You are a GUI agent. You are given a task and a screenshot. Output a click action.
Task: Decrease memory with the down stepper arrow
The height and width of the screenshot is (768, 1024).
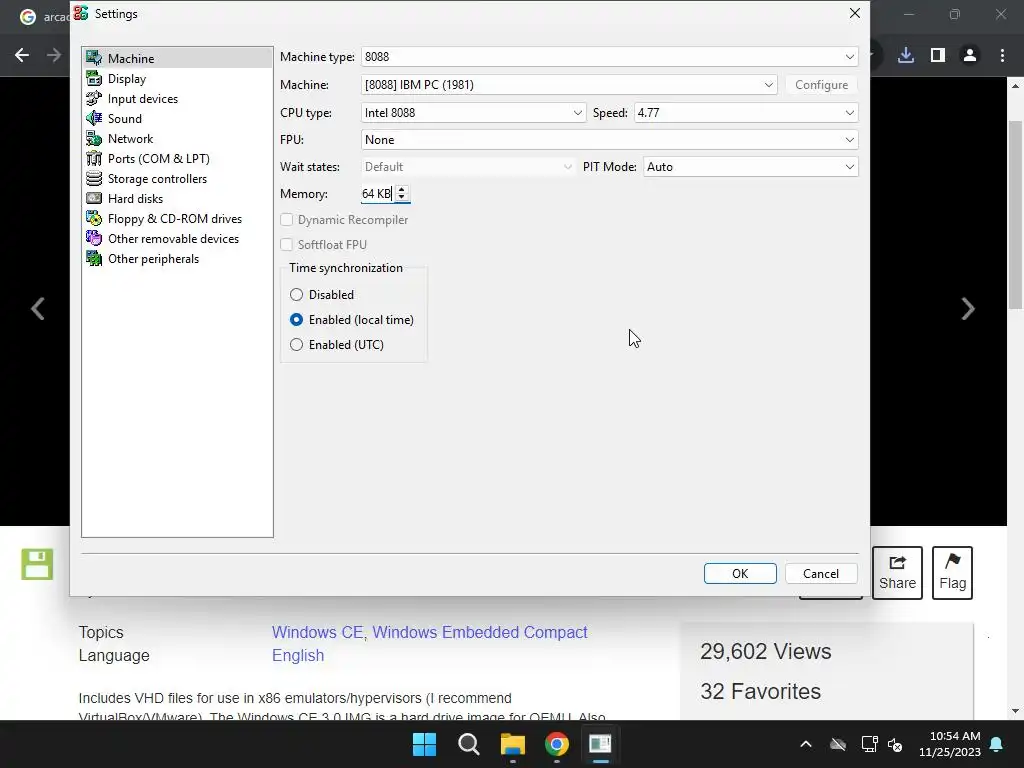(x=402, y=197)
